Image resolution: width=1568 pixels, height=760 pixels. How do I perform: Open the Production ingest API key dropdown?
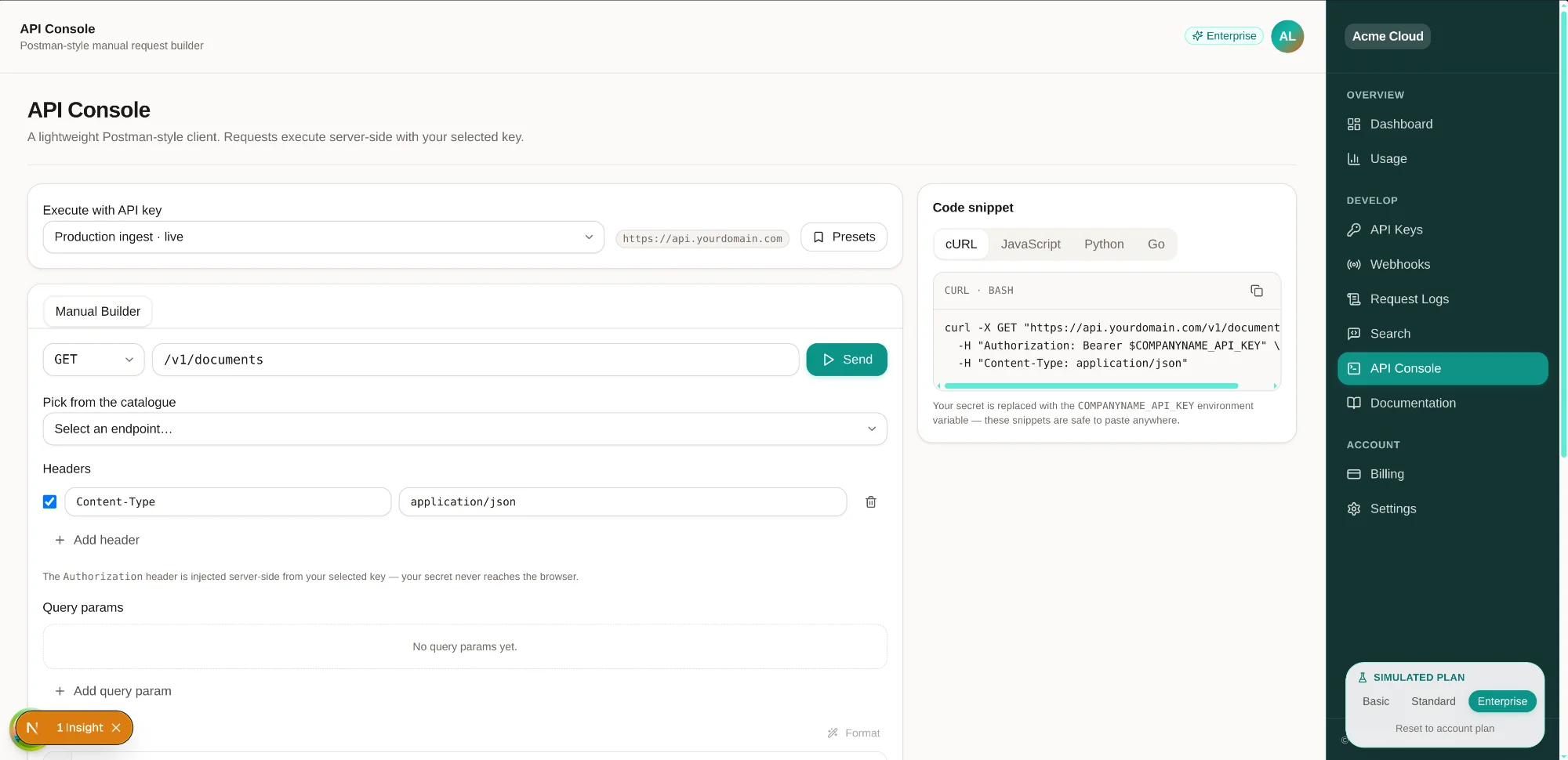pos(324,237)
